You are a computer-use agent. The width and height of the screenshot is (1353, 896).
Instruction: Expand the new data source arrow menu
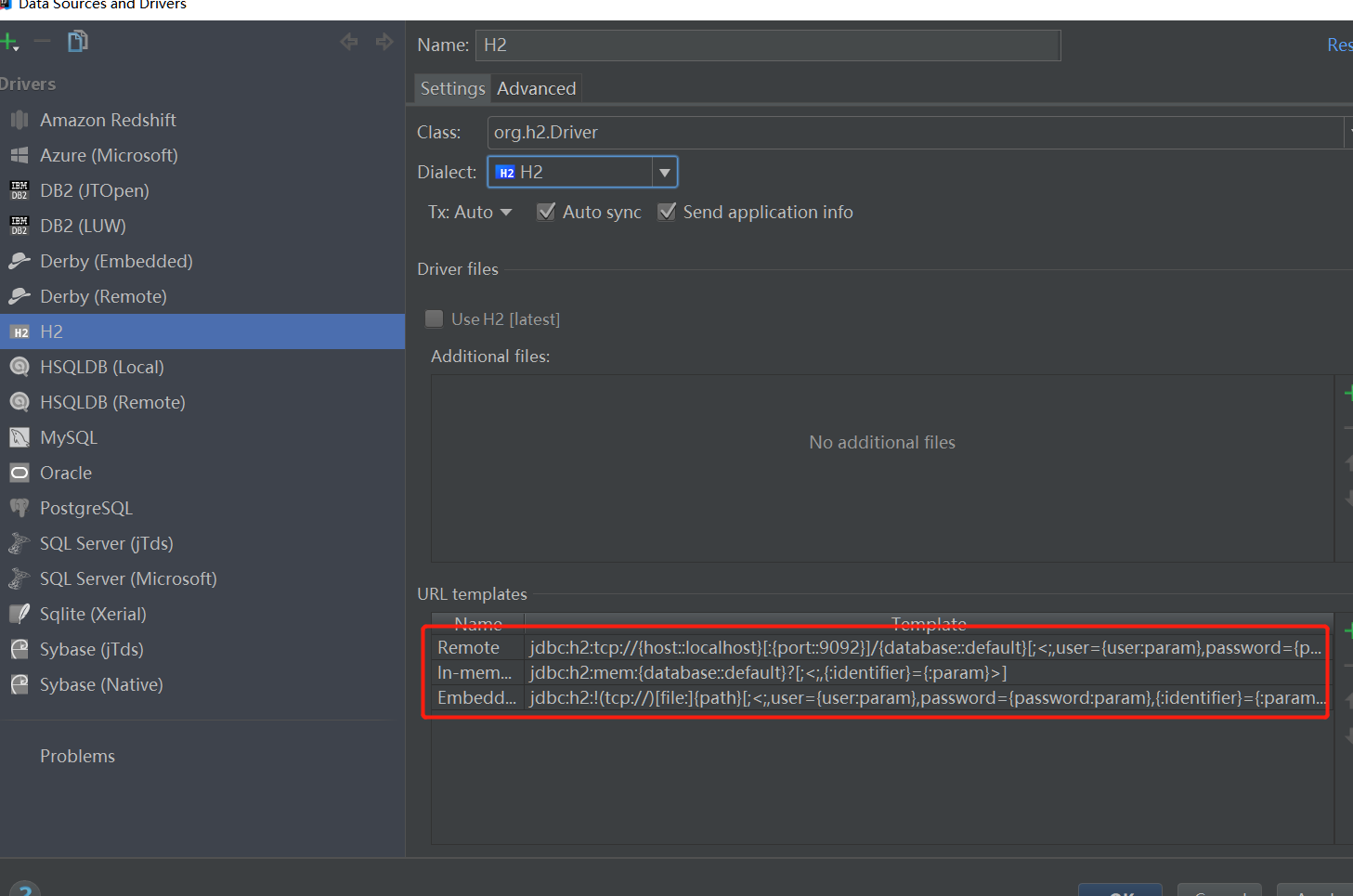[x=17, y=47]
